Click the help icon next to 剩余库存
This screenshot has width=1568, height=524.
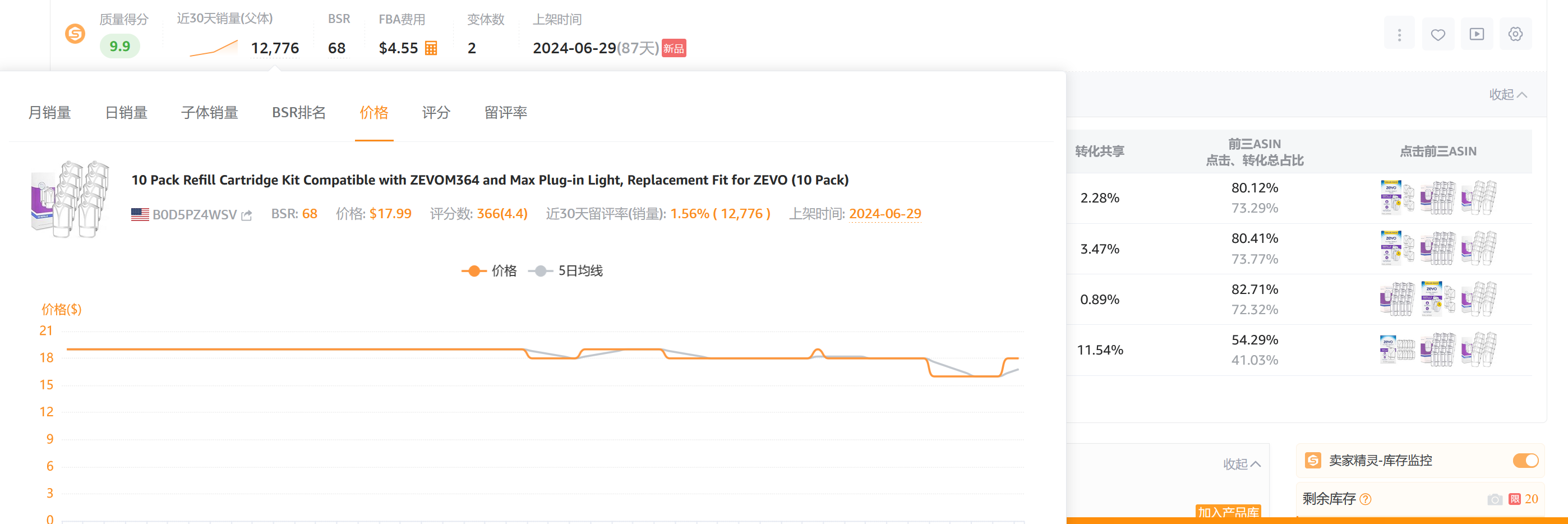click(1366, 500)
